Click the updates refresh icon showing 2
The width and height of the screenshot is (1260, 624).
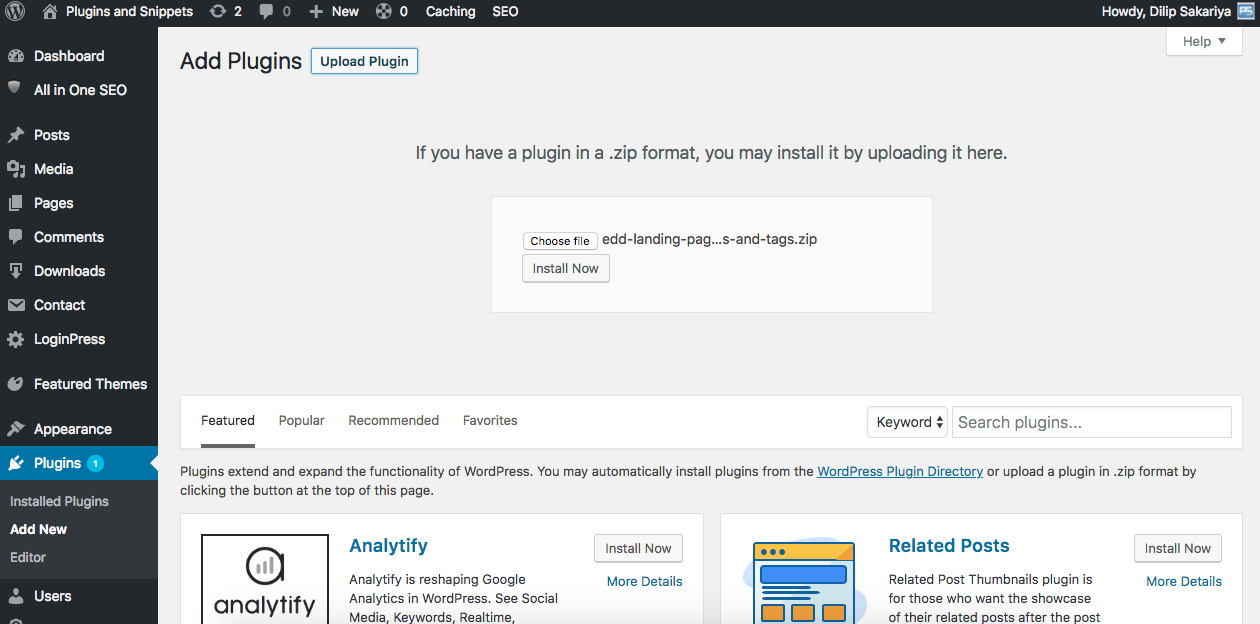218,12
